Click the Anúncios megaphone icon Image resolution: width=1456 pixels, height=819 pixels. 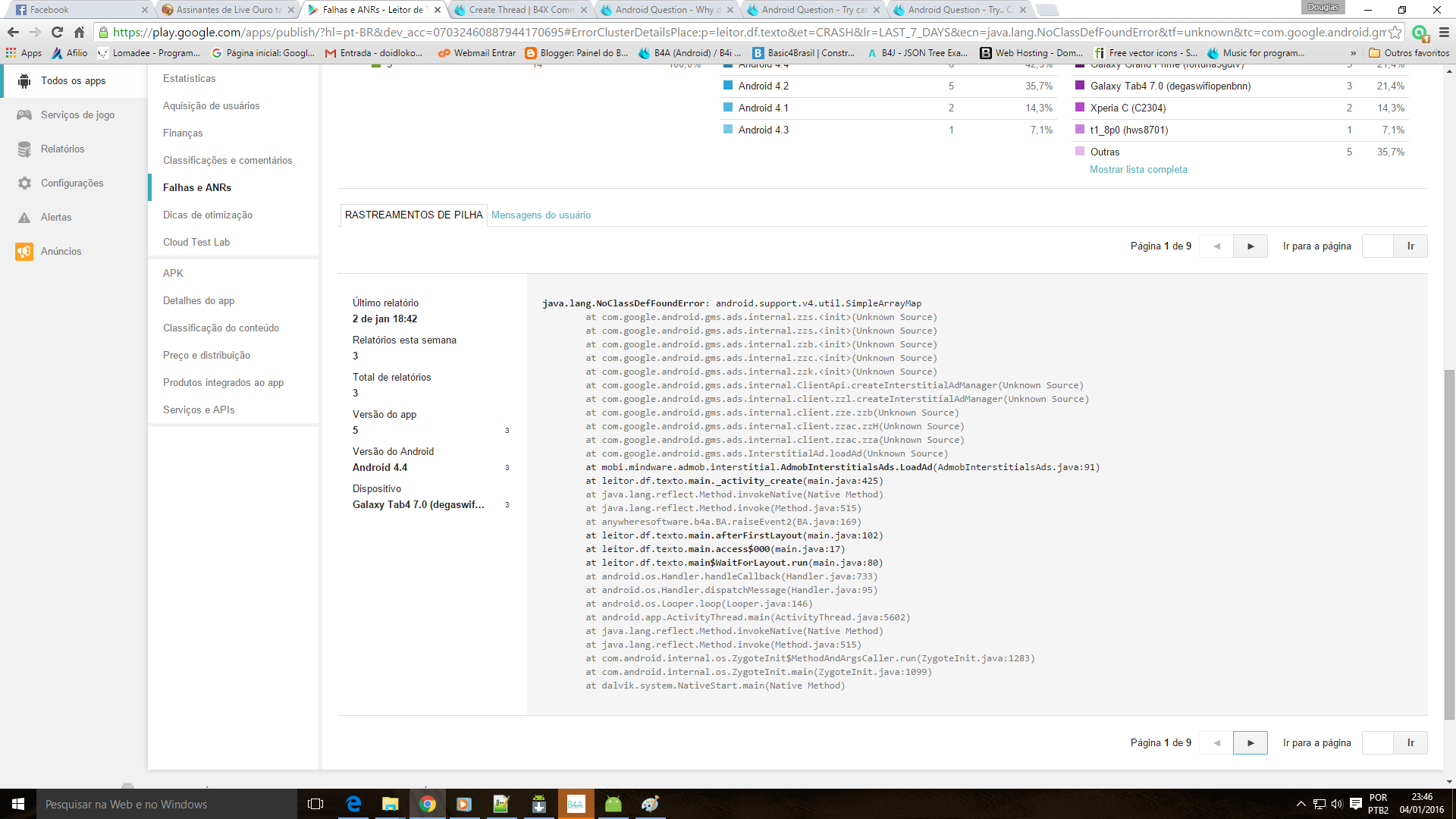coord(24,252)
